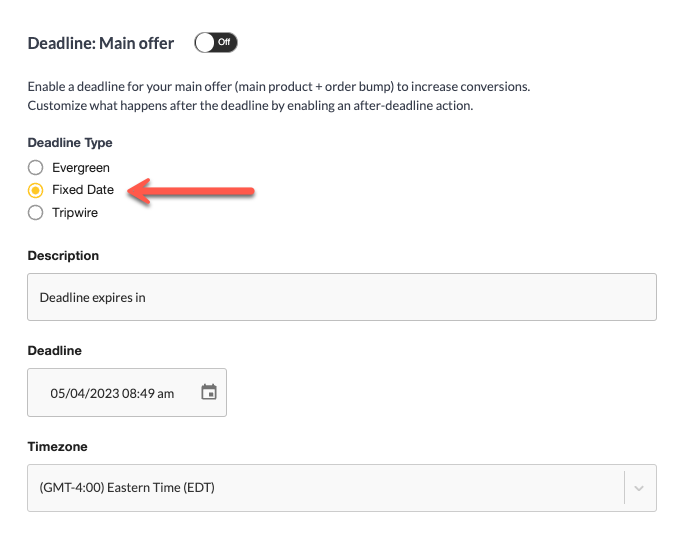Image resolution: width=677 pixels, height=547 pixels.
Task: Expand timezone list using the chevron arrow
Action: point(639,488)
